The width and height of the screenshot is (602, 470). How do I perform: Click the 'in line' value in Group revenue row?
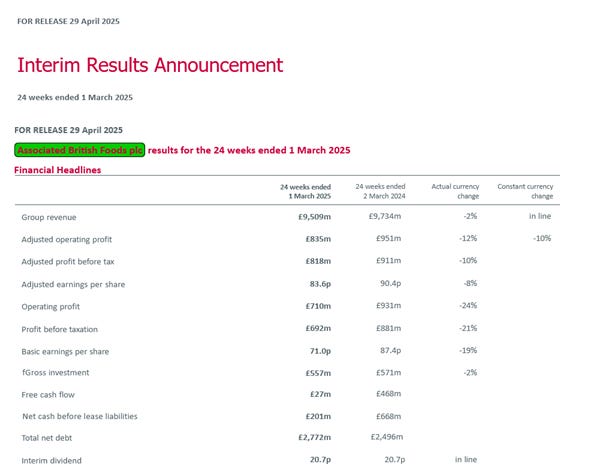[540, 216]
